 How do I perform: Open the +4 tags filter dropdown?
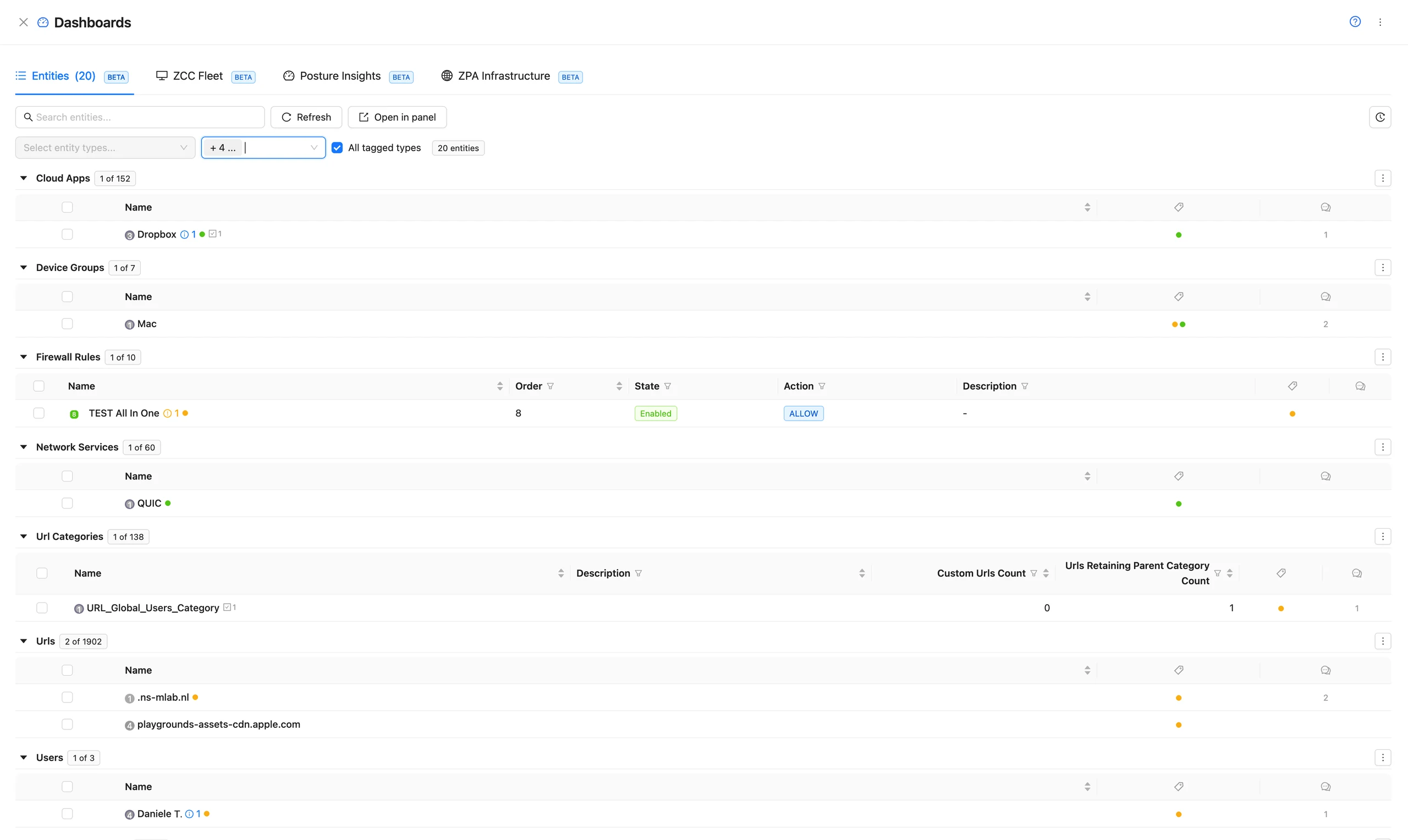[263, 148]
